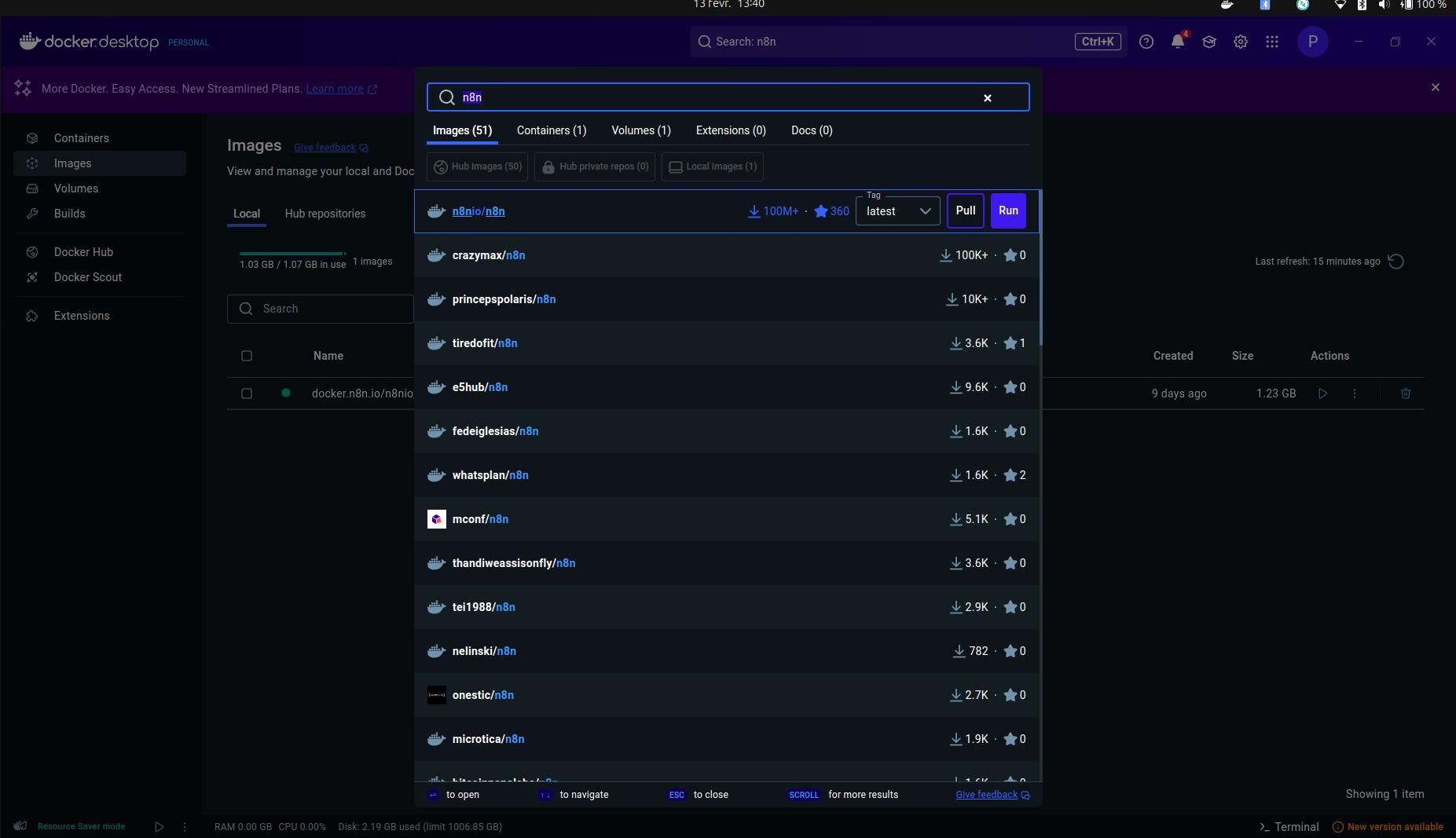Open the status bar three-dot menu
This screenshot has height=838, width=1456.
click(x=185, y=827)
